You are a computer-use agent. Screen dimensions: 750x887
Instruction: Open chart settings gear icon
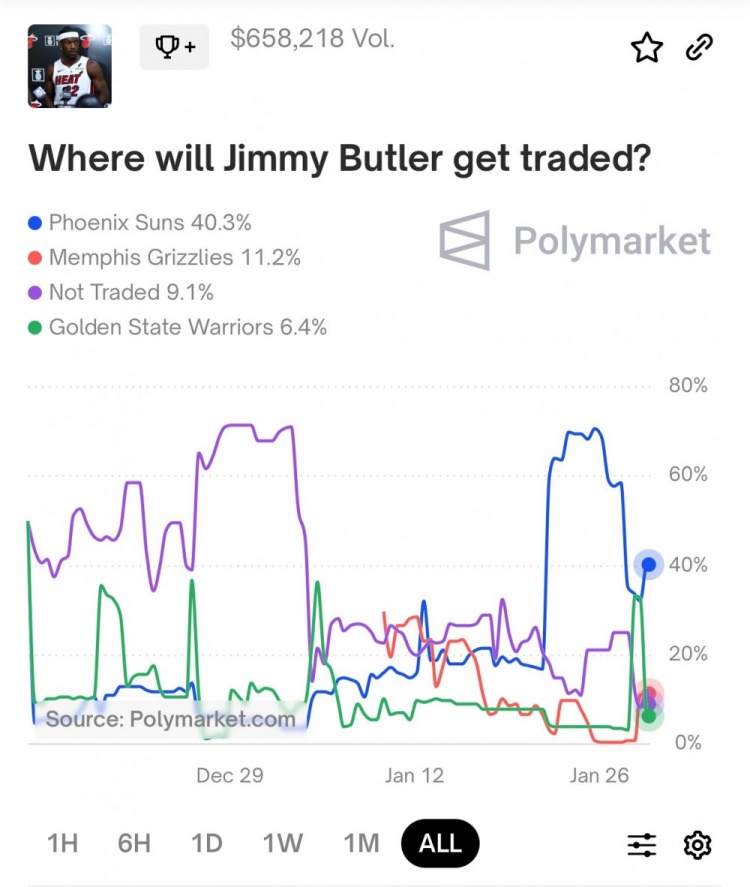pos(697,845)
